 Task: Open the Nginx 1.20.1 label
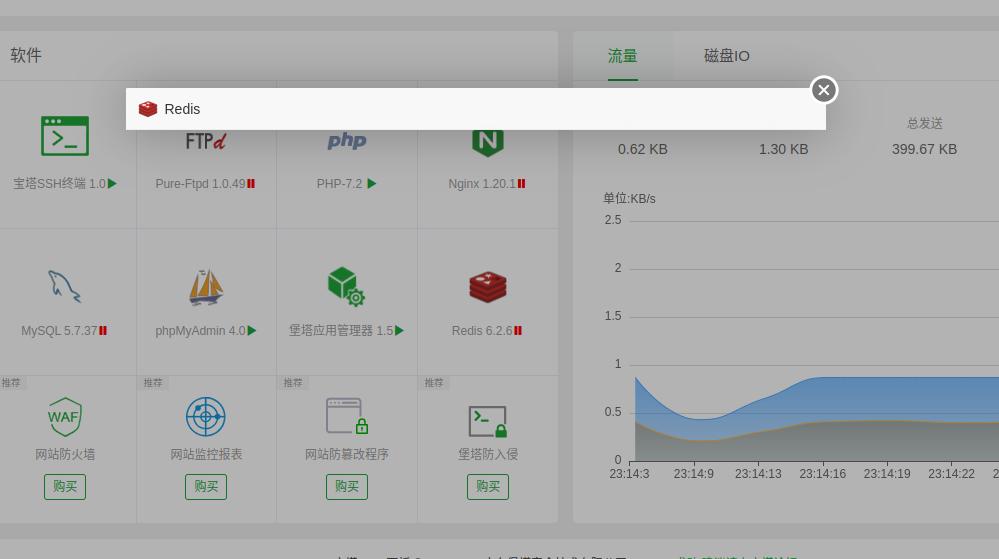click(482, 184)
